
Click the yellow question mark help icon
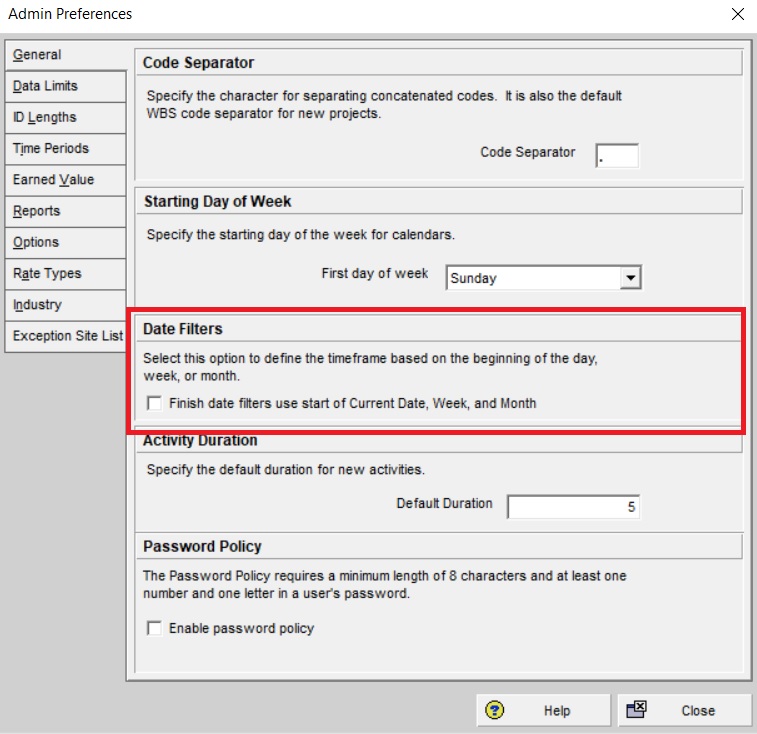click(x=494, y=710)
